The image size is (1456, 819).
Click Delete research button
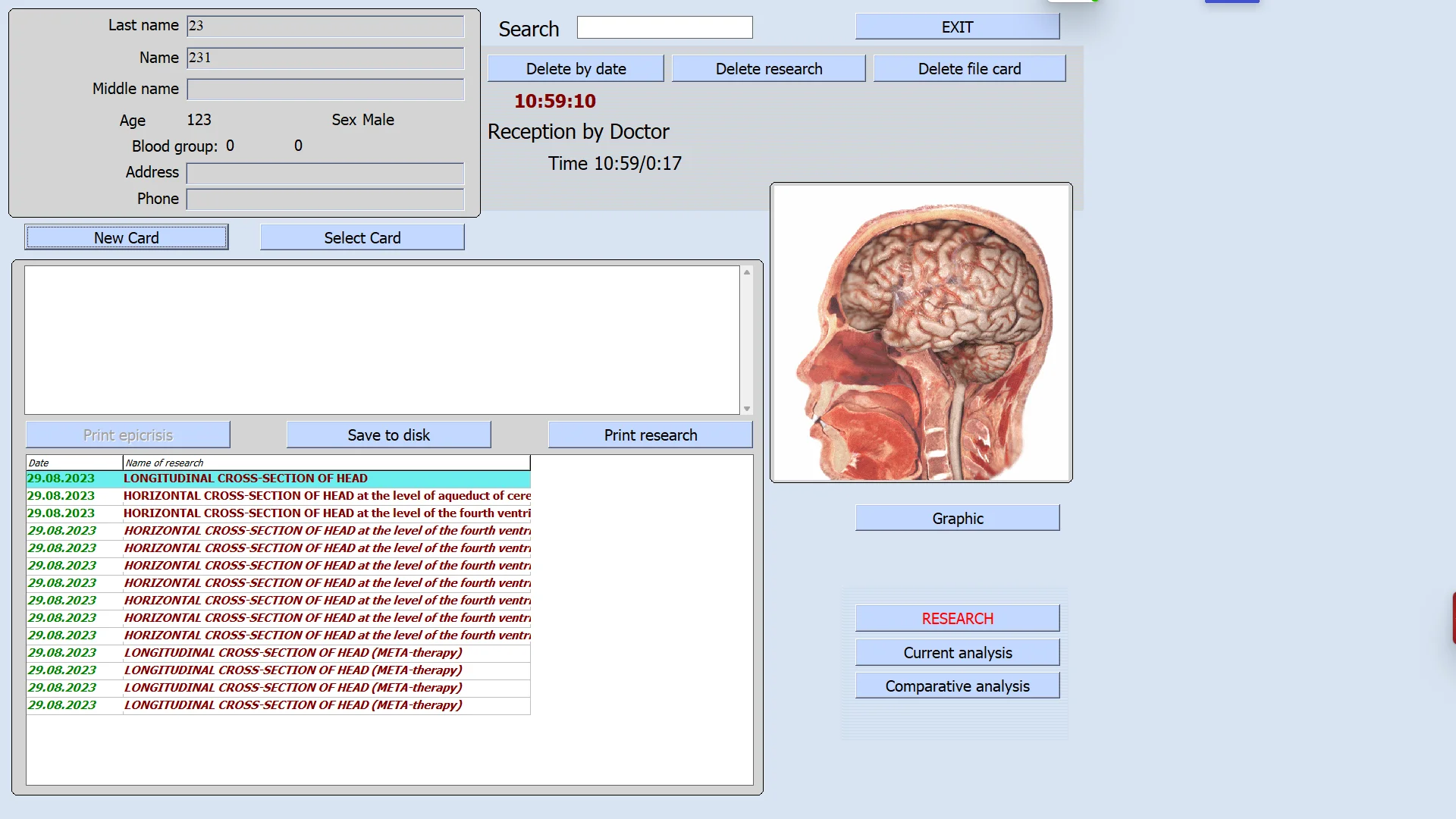click(768, 68)
